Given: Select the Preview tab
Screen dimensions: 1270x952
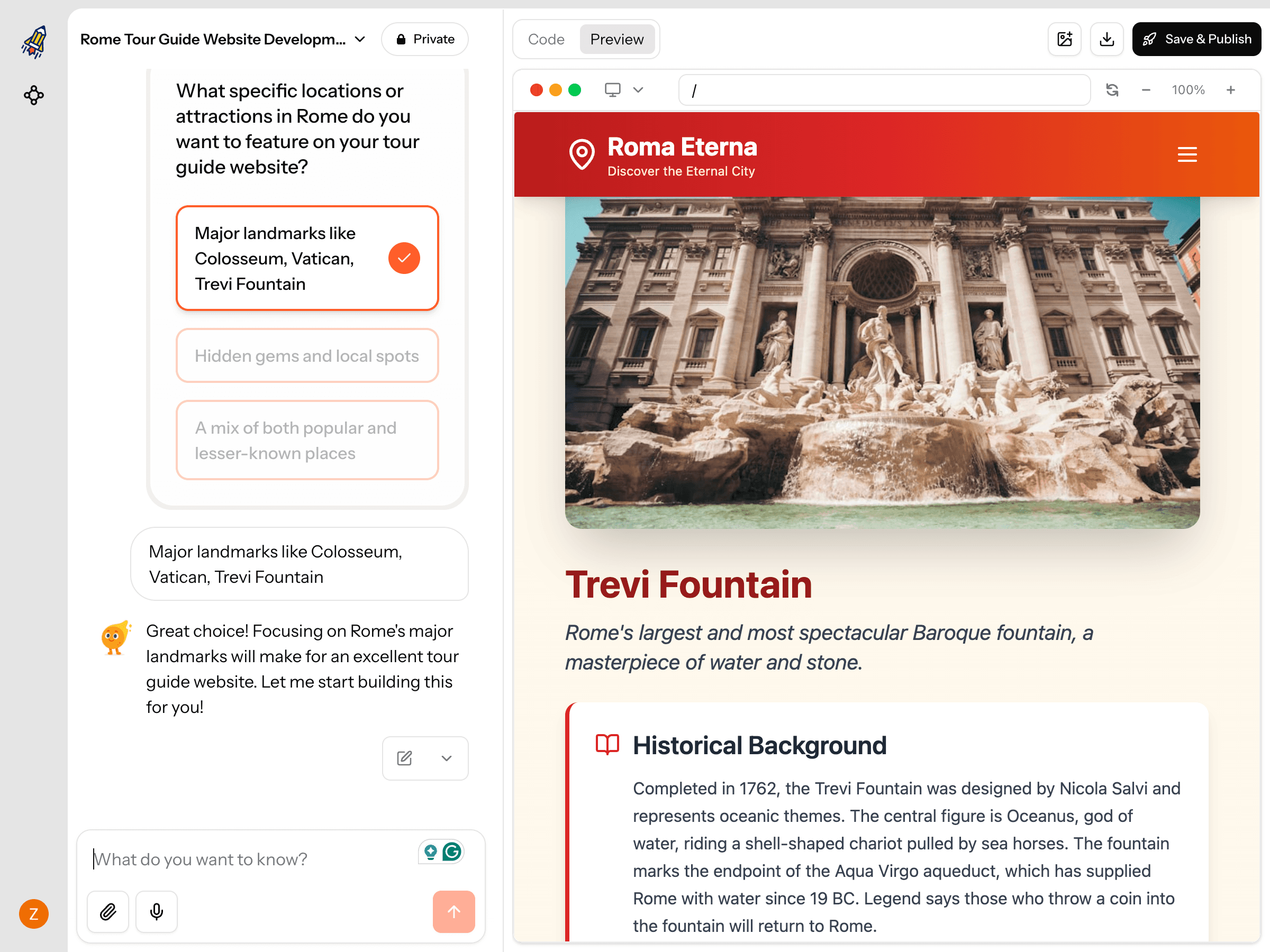Looking at the screenshot, I should (x=616, y=39).
